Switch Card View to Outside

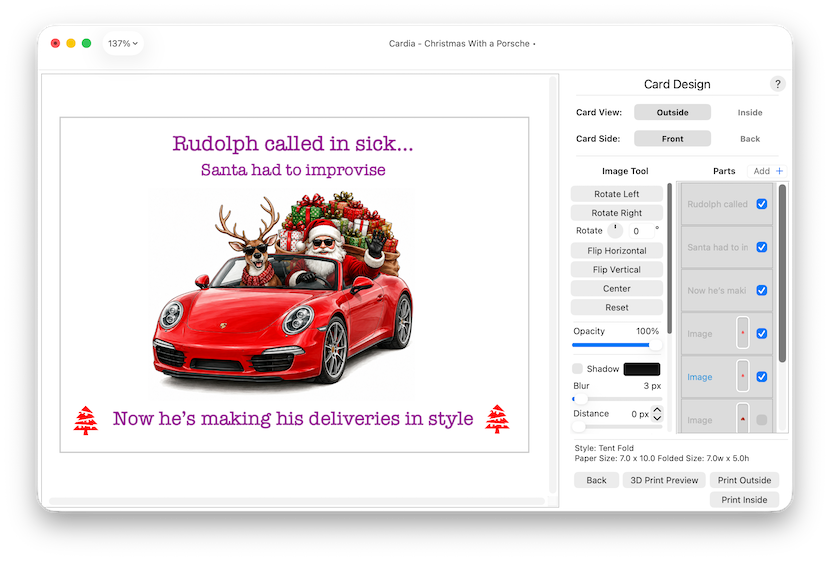click(672, 112)
